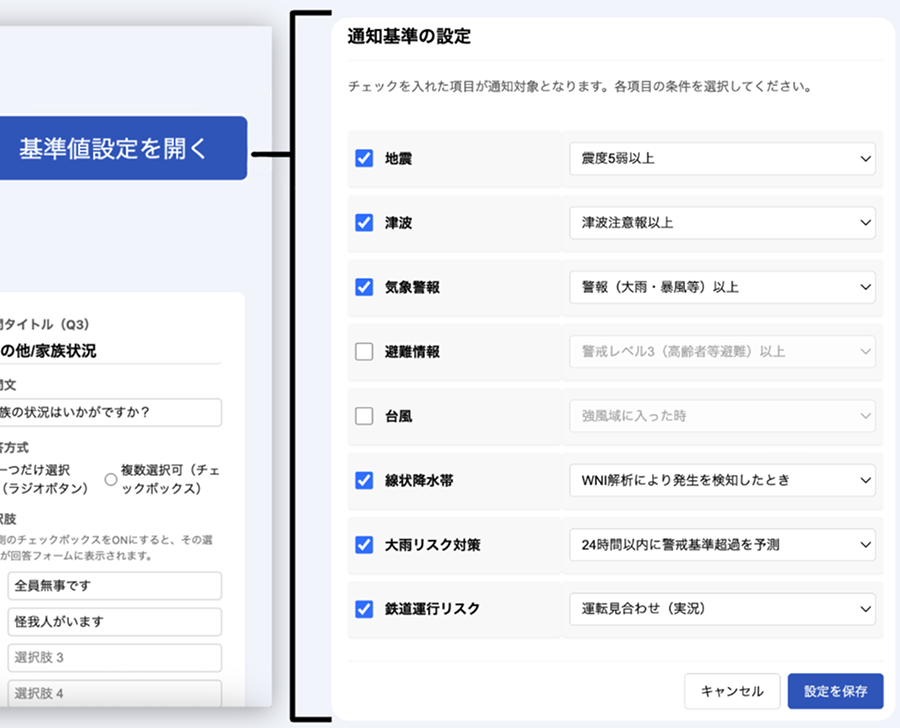Click the 設定を保存 button
The width and height of the screenshot is (900, 728).
coord(835,691)
